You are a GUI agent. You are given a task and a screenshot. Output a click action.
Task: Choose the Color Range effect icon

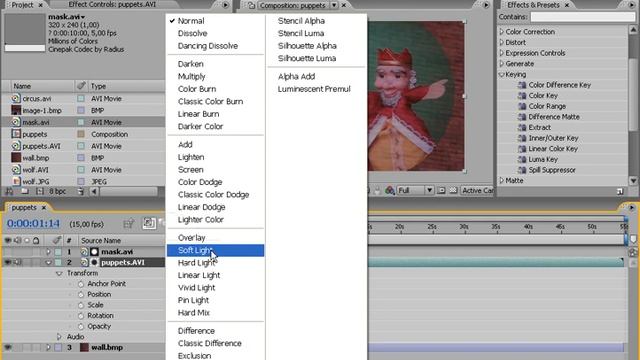[522, 106]
